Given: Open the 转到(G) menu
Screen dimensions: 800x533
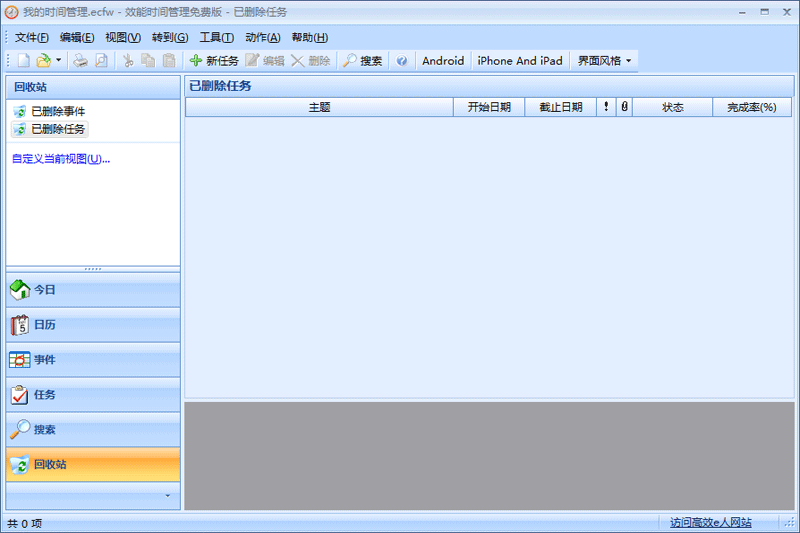Looking at the screenshot, I should [170, 37].
